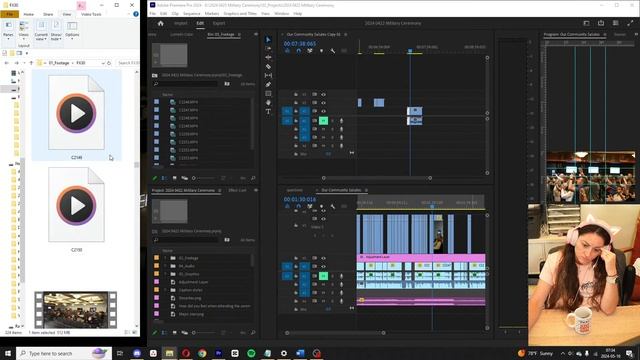This screenshot has height=360, width=640.
Task: Open the Sequence menu in Premiere
Action: point(191,13)
